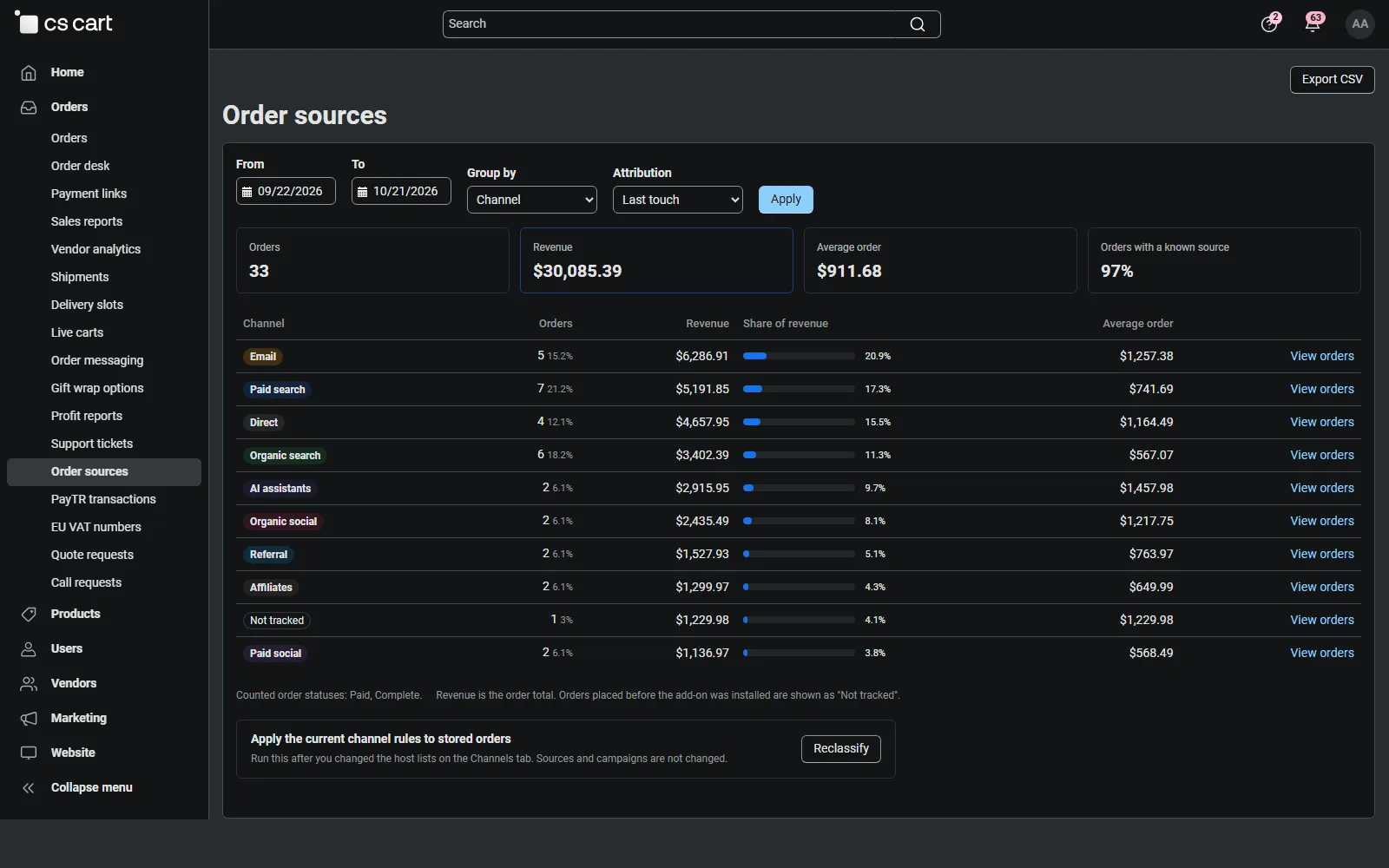Click the Marketing megaphone icon
1389x868 pixels.
pos(29,719)
